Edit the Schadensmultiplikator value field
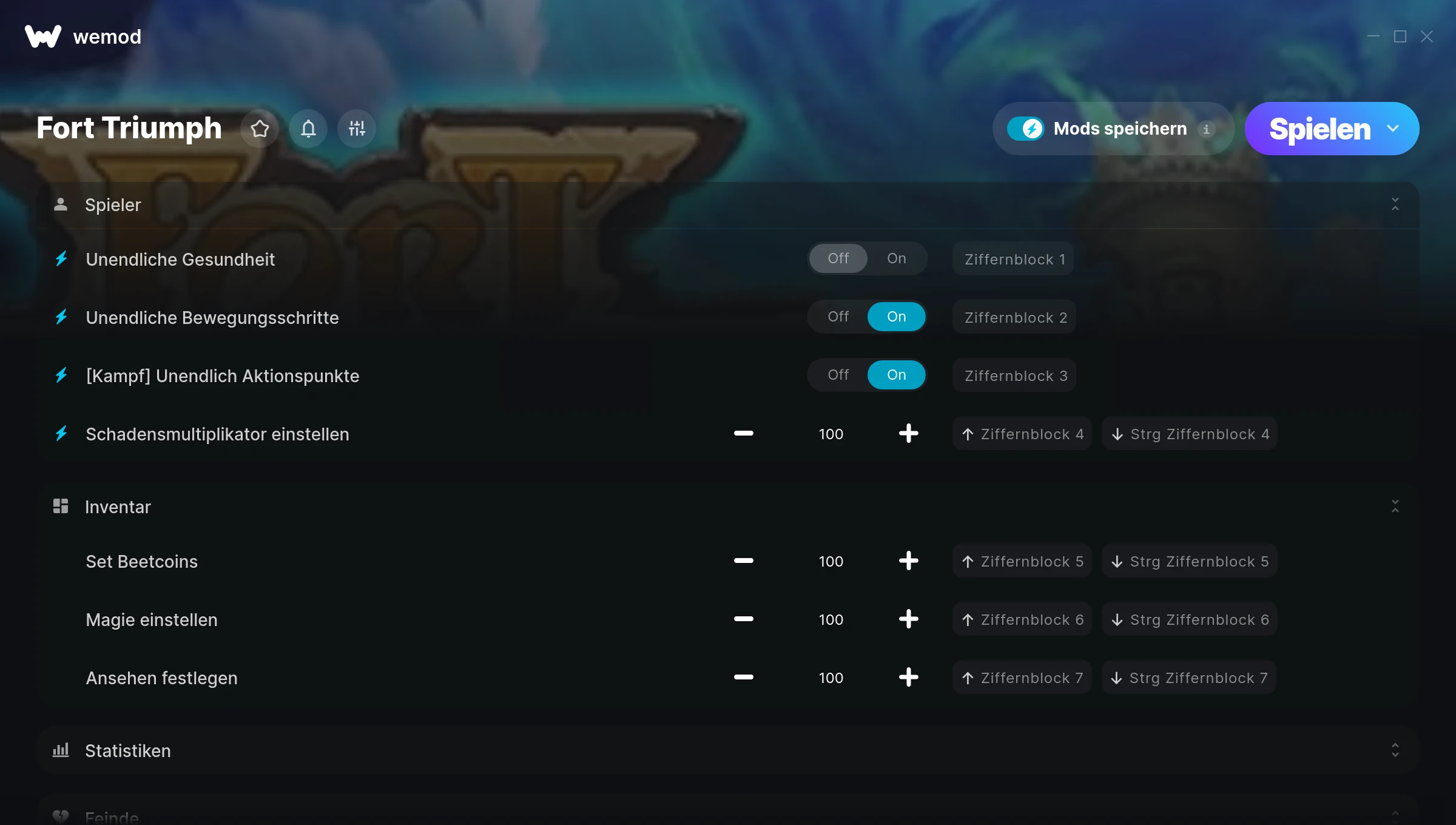 pos(831,434)
